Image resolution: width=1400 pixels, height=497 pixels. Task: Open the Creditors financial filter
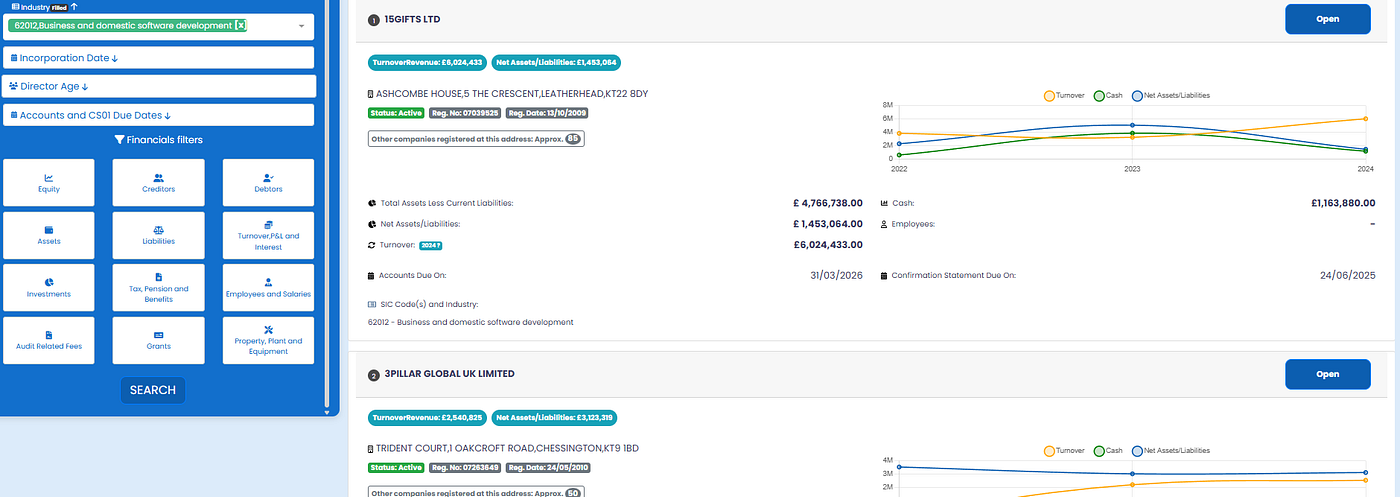[159, 182]
